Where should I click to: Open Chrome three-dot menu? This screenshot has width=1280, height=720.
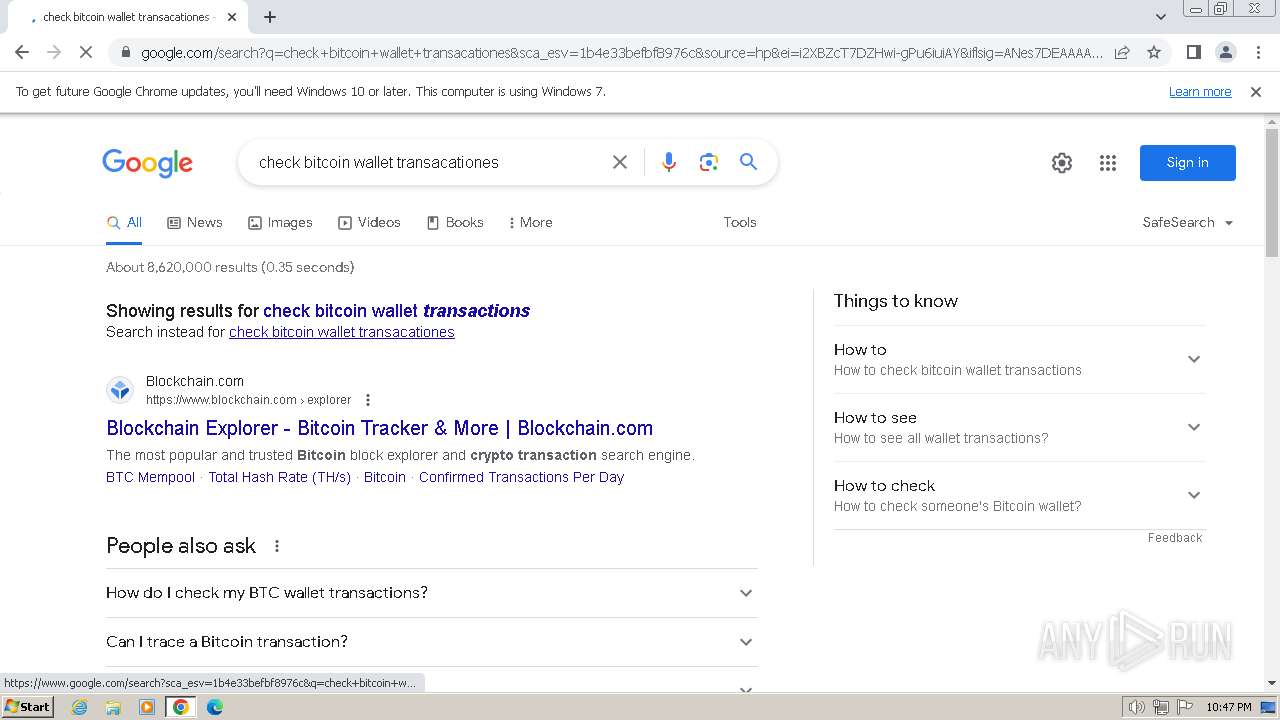[1258, 52]
